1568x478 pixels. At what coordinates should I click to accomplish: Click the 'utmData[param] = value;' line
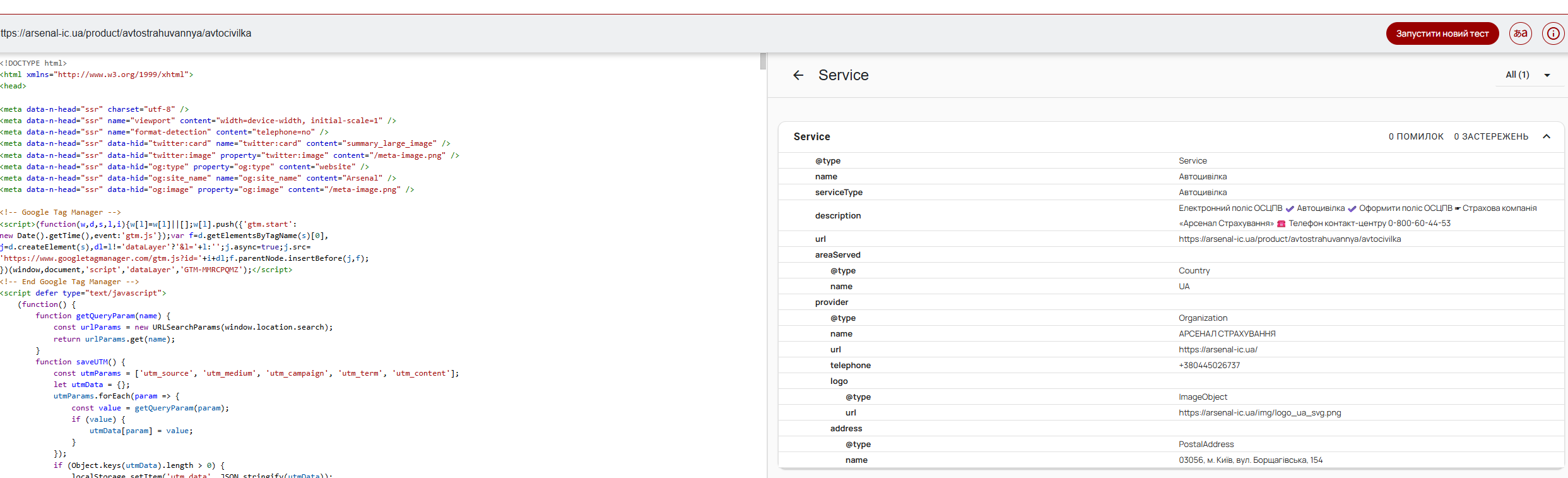coord(141,431)
